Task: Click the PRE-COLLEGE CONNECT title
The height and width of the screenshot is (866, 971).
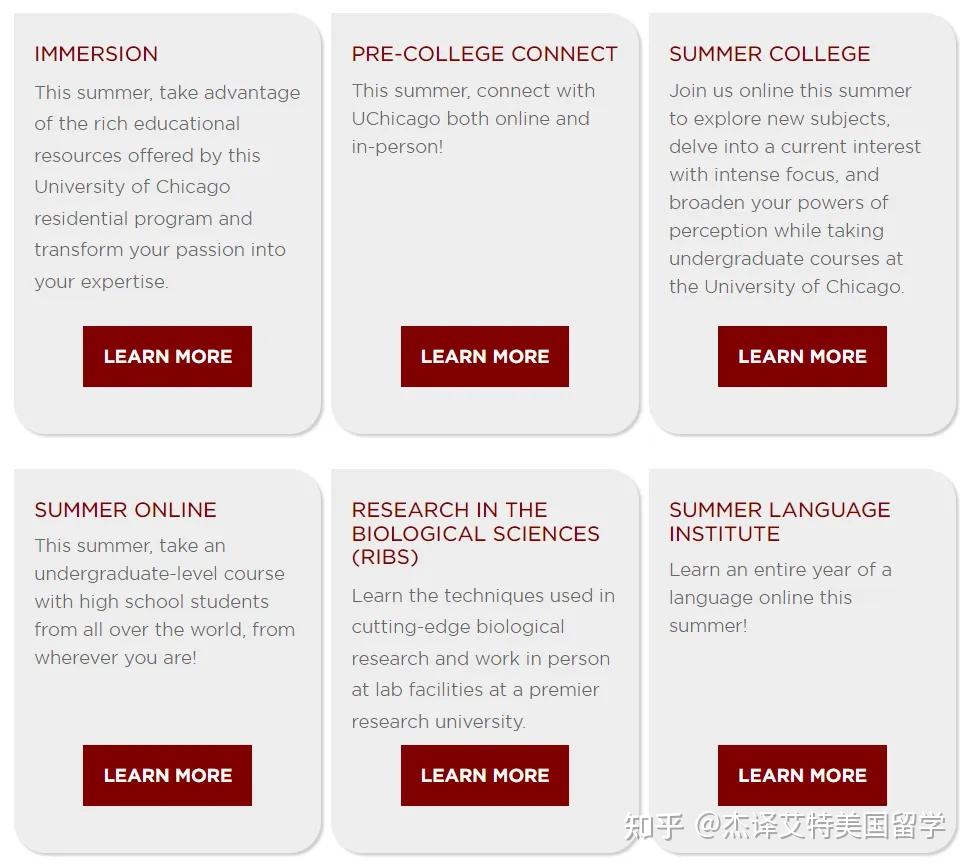Action: 484,54
